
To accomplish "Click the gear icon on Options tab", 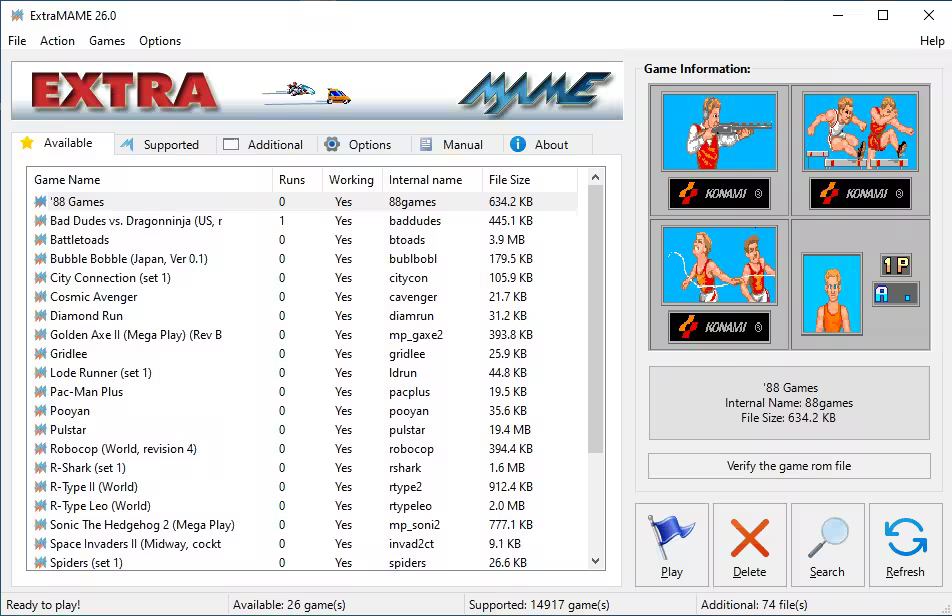I will [332, 144].
